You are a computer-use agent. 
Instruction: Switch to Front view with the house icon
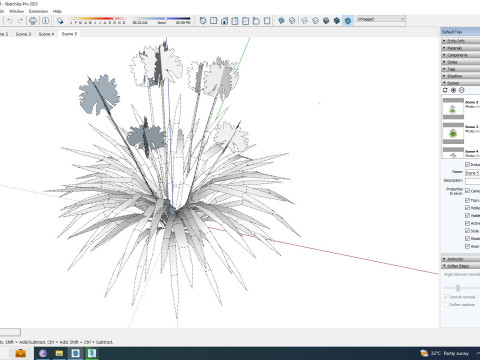tap(224, 21)
